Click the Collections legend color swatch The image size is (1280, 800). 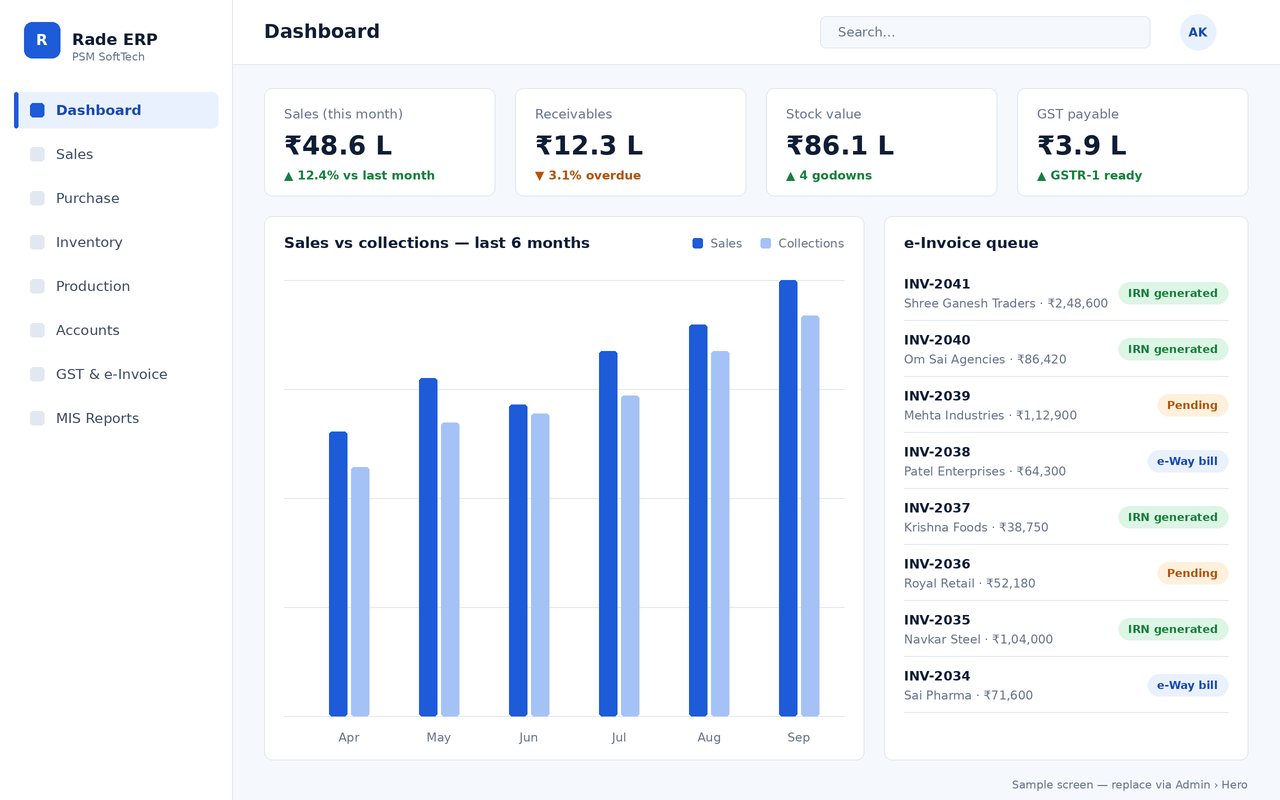(x=766, y=243)
